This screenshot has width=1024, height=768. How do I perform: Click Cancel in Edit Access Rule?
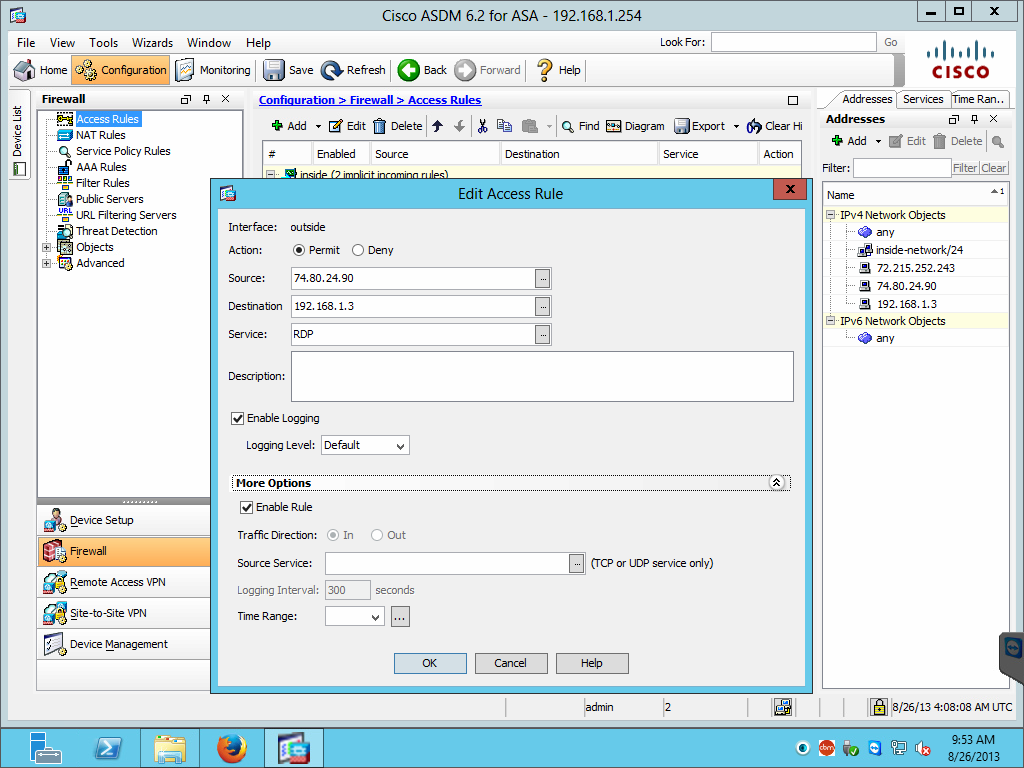click(x=510, y=664)
